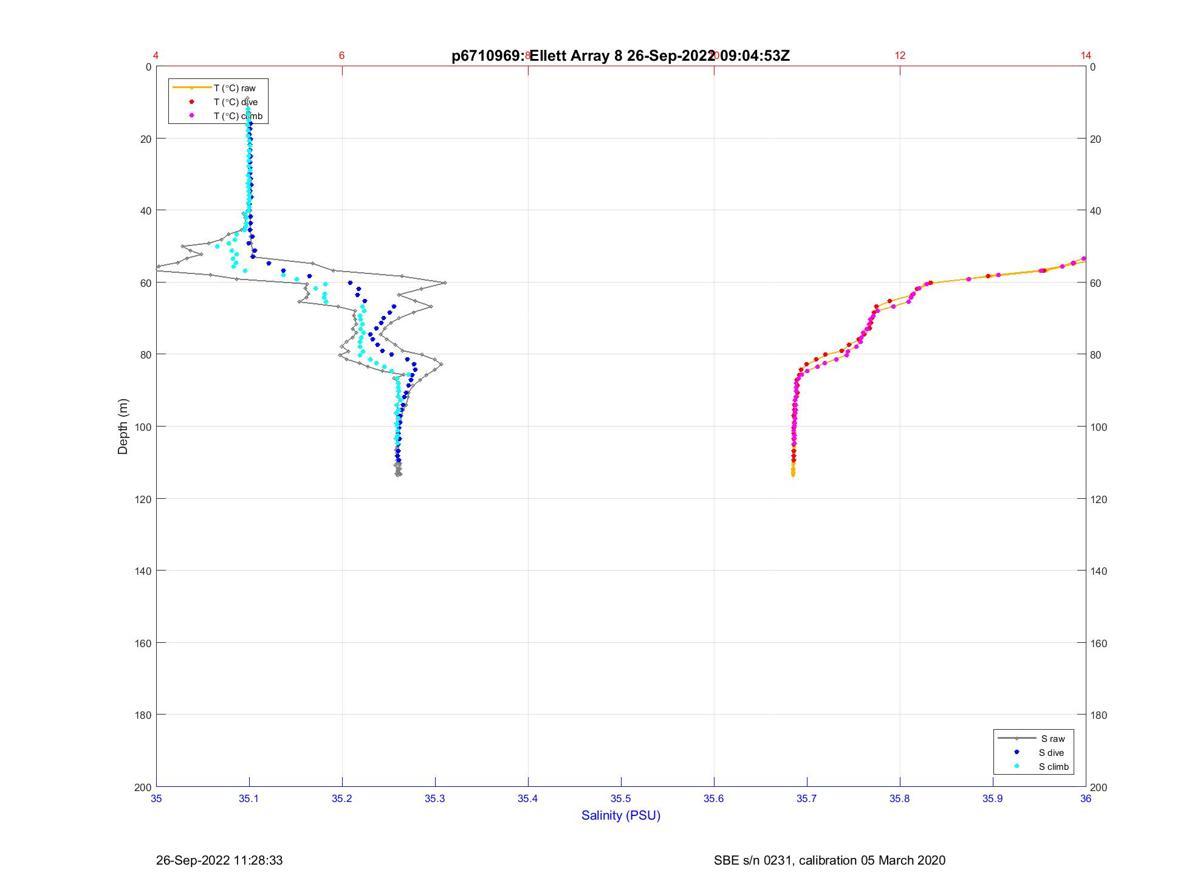Click salinity tick label 35.4
The width and height of the screenshot is (1200, 885).
point(528,799)
